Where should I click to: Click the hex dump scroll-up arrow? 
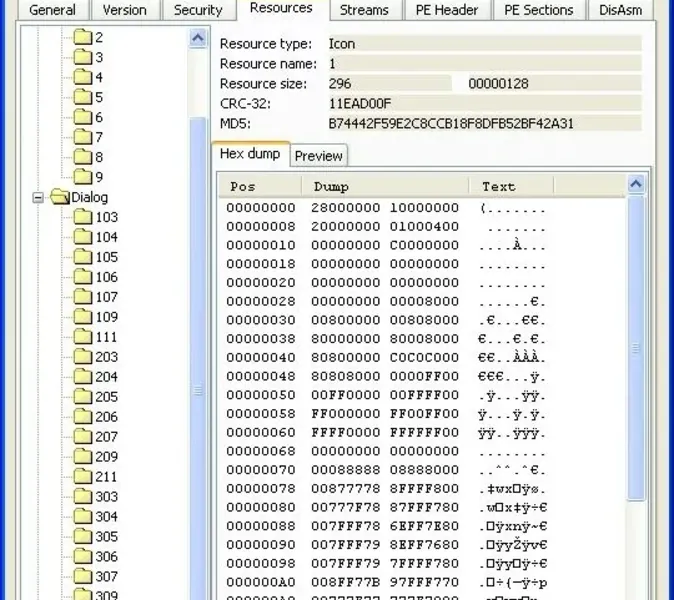(636, 184)
